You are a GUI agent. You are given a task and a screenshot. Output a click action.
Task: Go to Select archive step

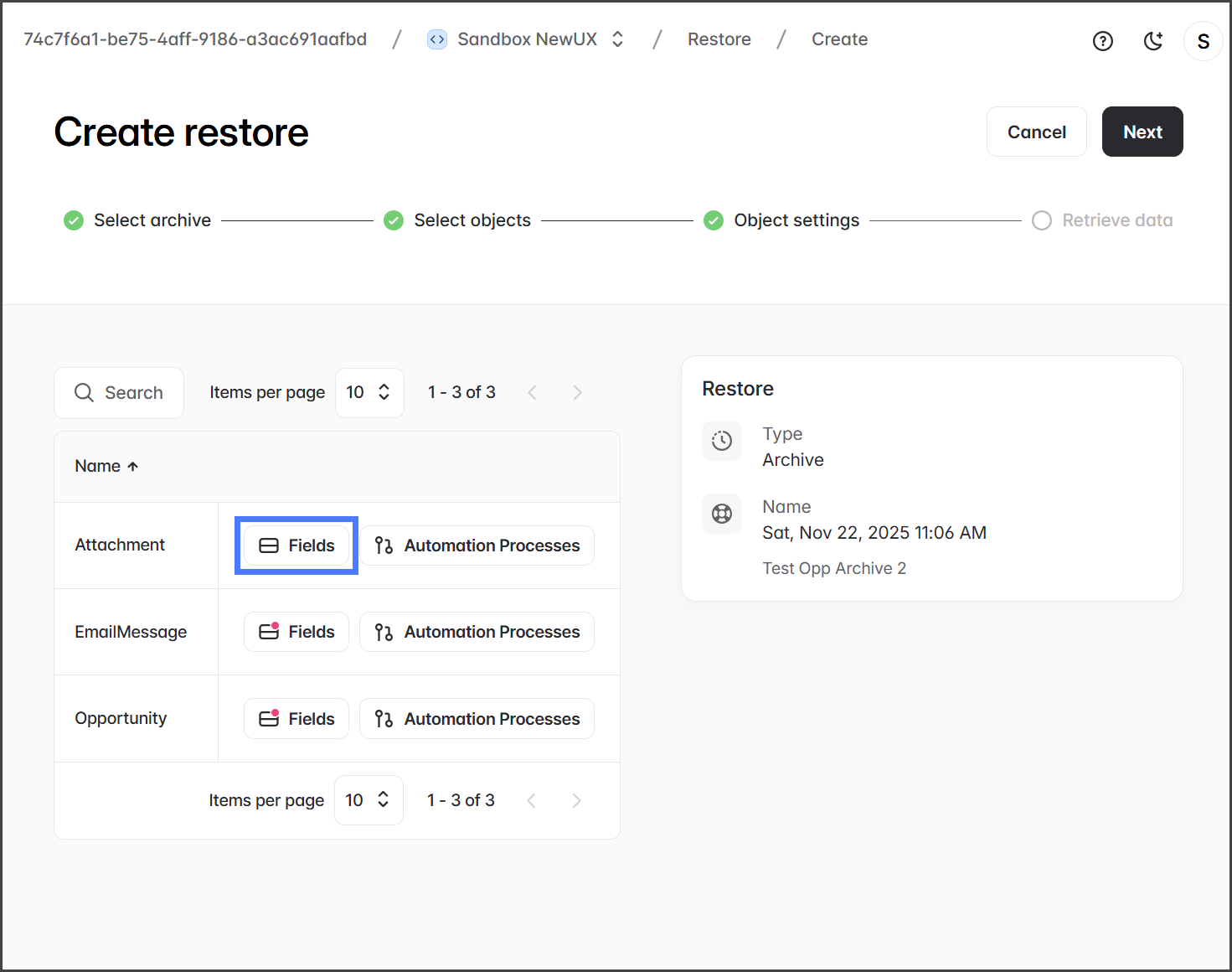[x=152, y=220]
